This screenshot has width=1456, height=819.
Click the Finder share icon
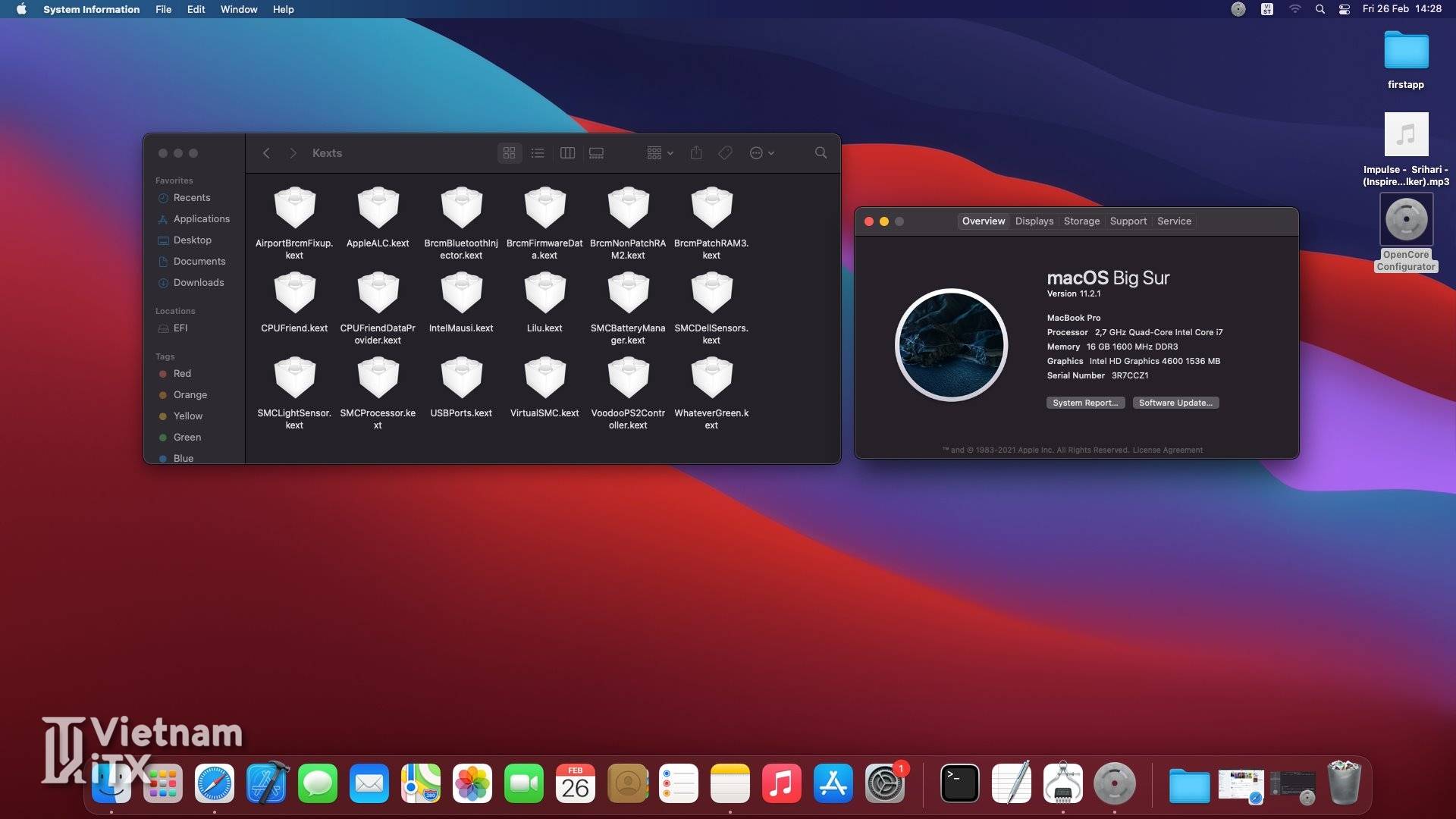pos(696,153)
